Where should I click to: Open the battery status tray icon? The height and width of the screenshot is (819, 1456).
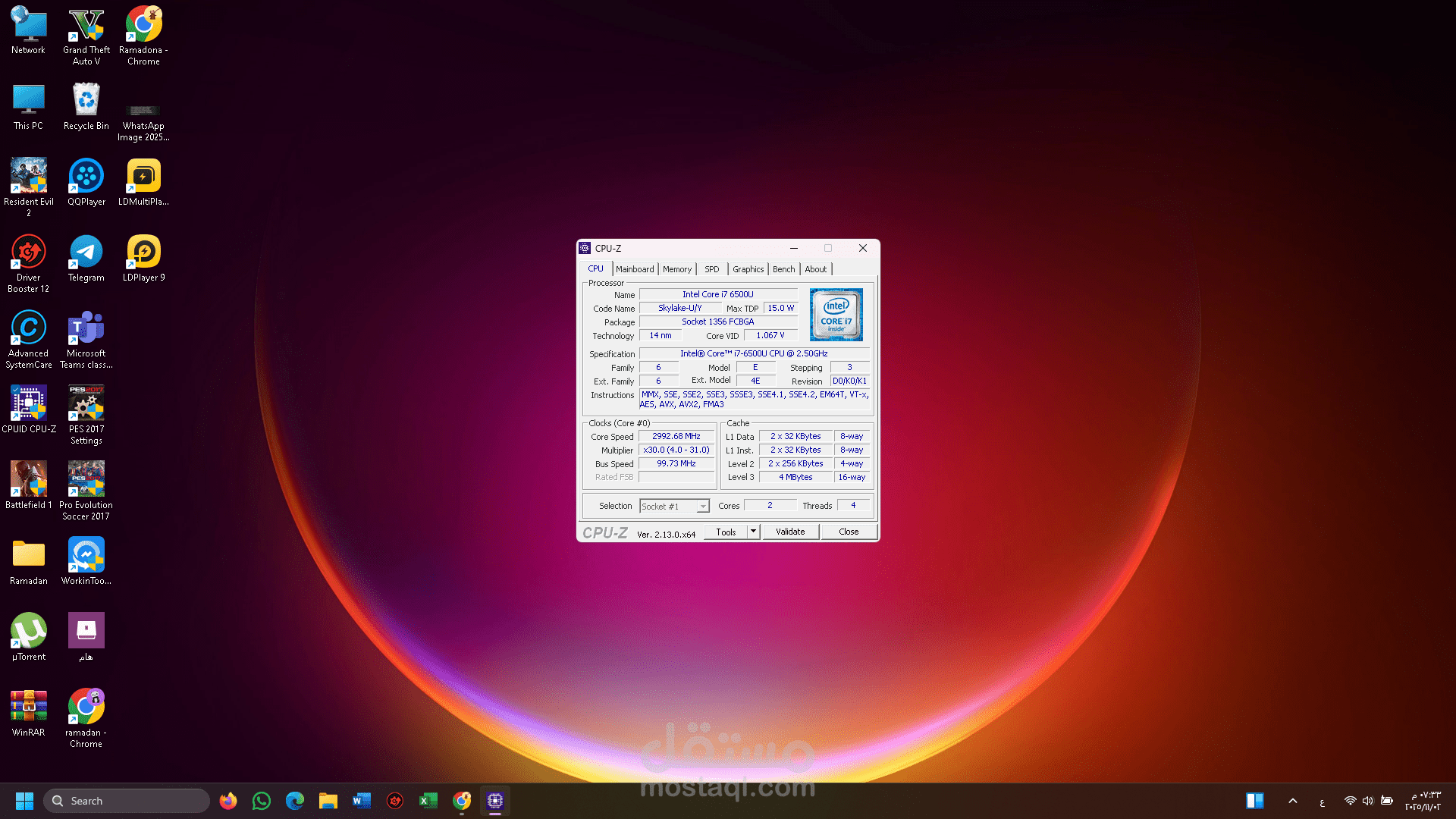click(x=1387, y=801)
